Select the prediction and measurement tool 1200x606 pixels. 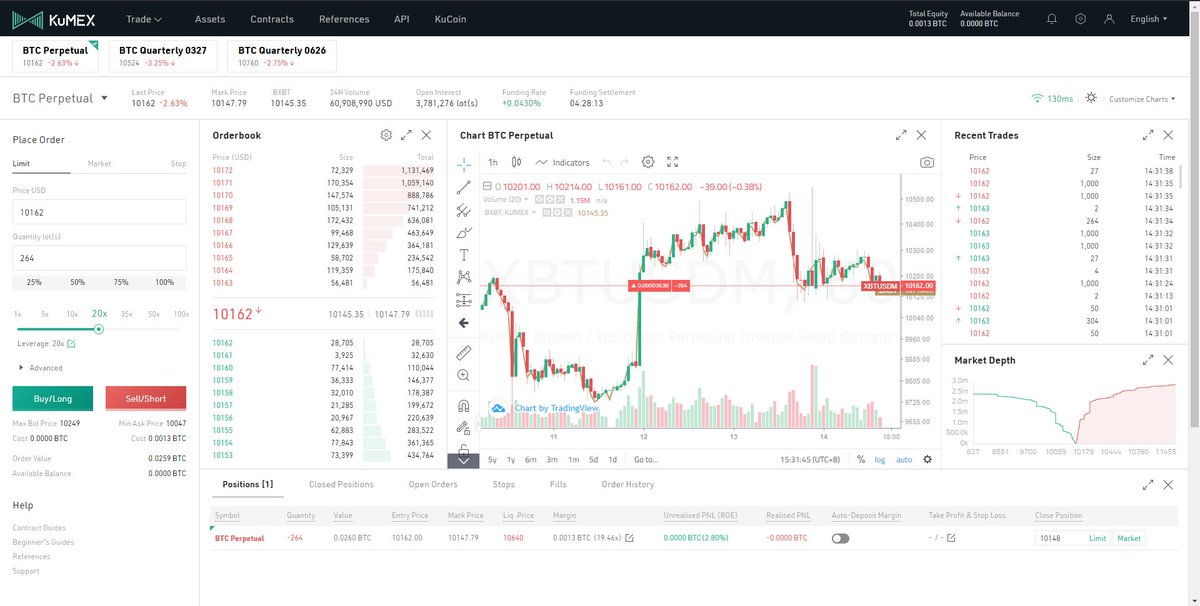click(x=463, y=300)
